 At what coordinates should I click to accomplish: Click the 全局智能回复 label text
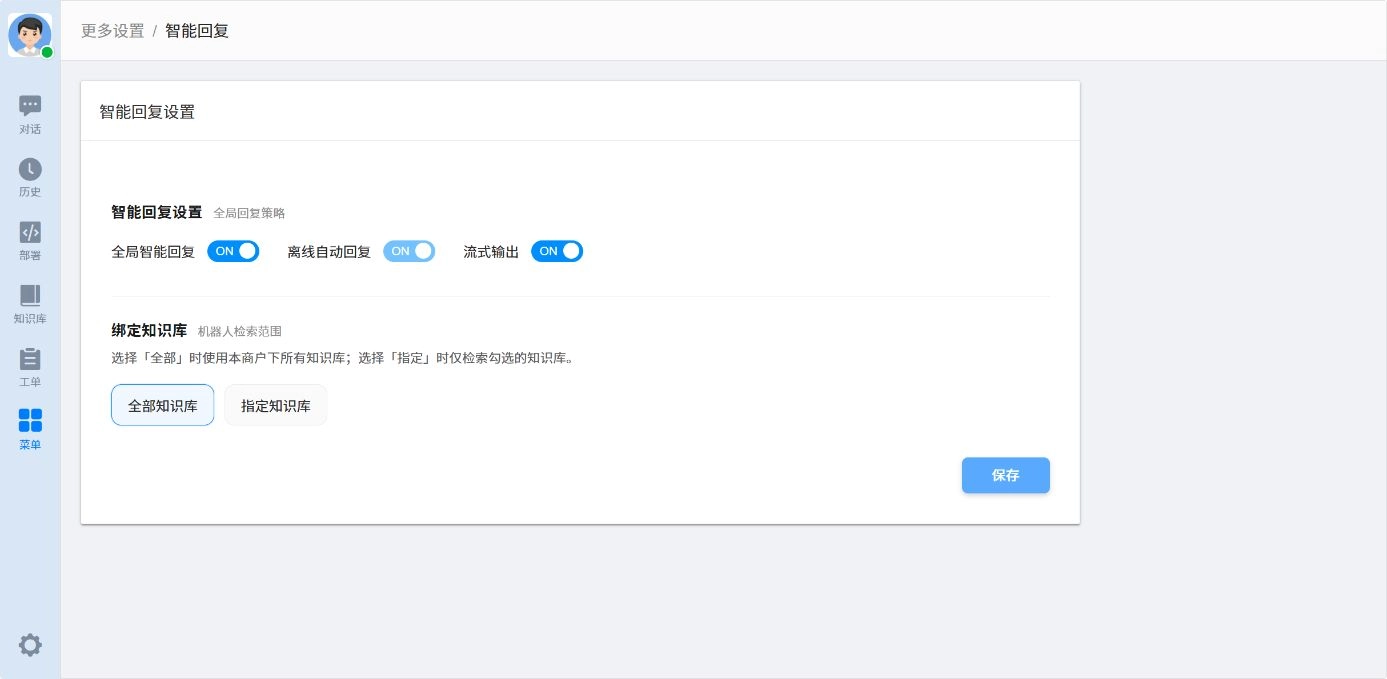(153, 252)
